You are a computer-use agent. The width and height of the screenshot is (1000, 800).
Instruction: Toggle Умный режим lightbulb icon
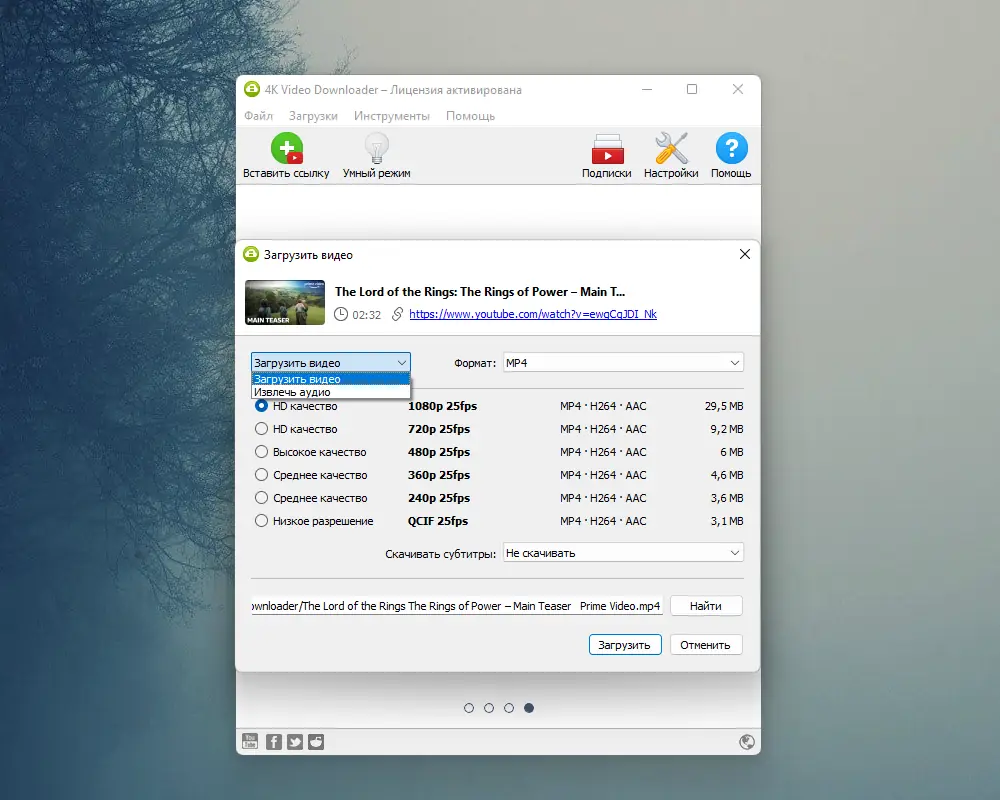pos(376,149)
